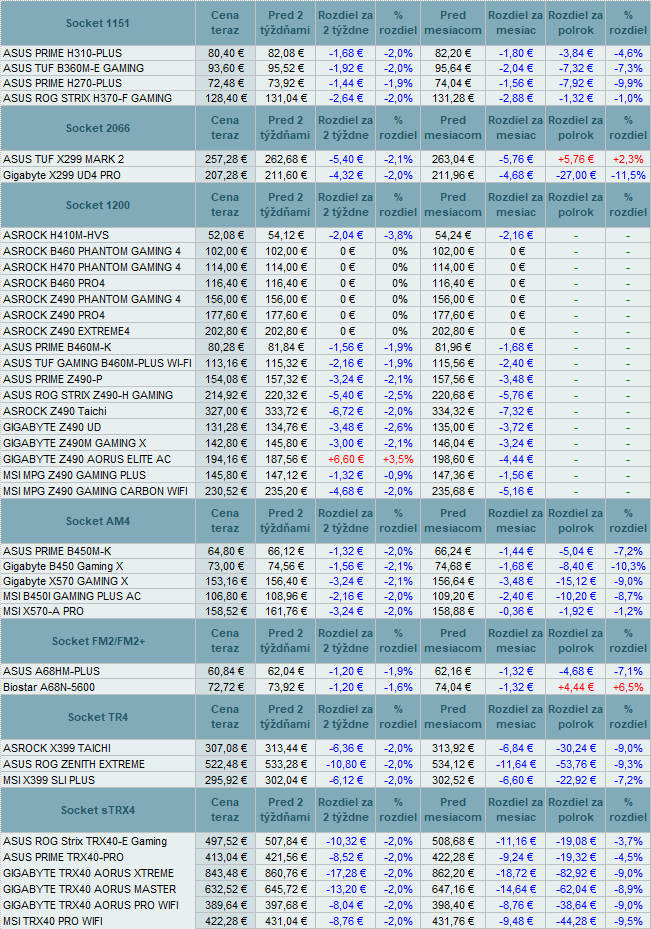Select the ASUS PRIME B450M-K product name

[57, 551]
